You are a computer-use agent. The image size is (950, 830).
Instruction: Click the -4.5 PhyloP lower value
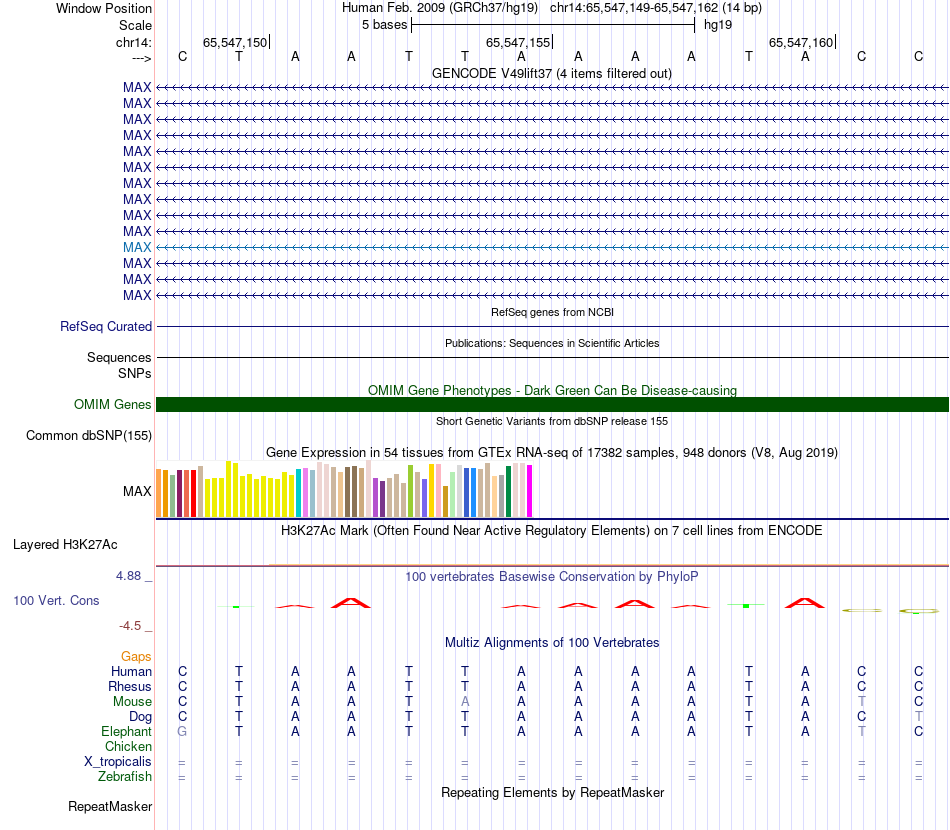point(130,626)
